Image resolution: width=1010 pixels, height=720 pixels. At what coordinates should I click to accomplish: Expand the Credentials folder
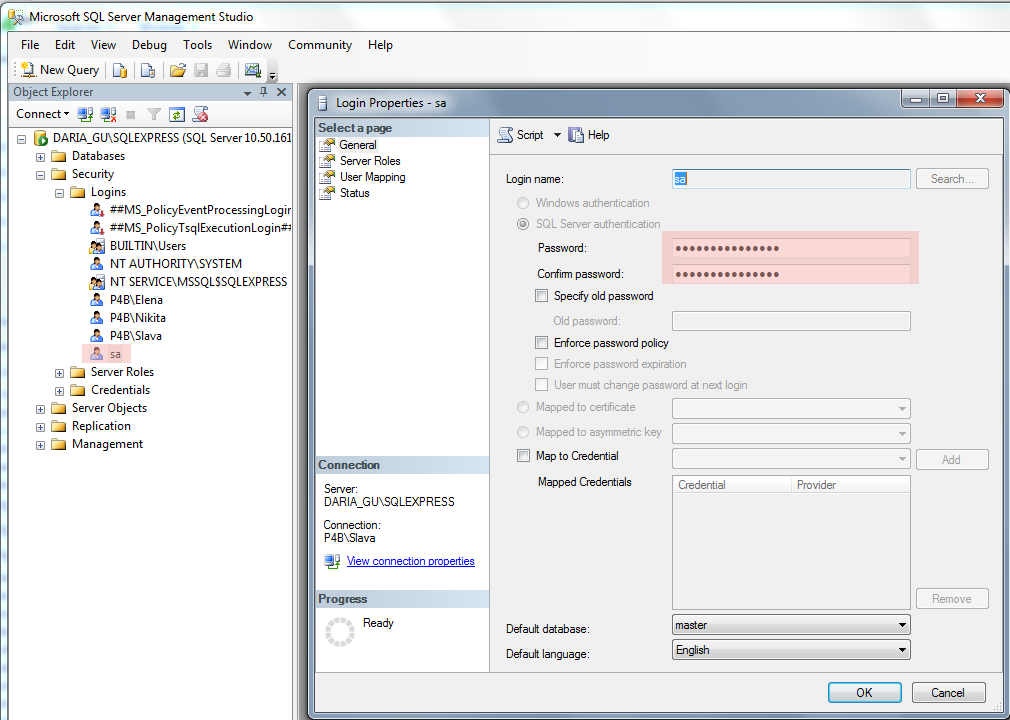[59, 391]
